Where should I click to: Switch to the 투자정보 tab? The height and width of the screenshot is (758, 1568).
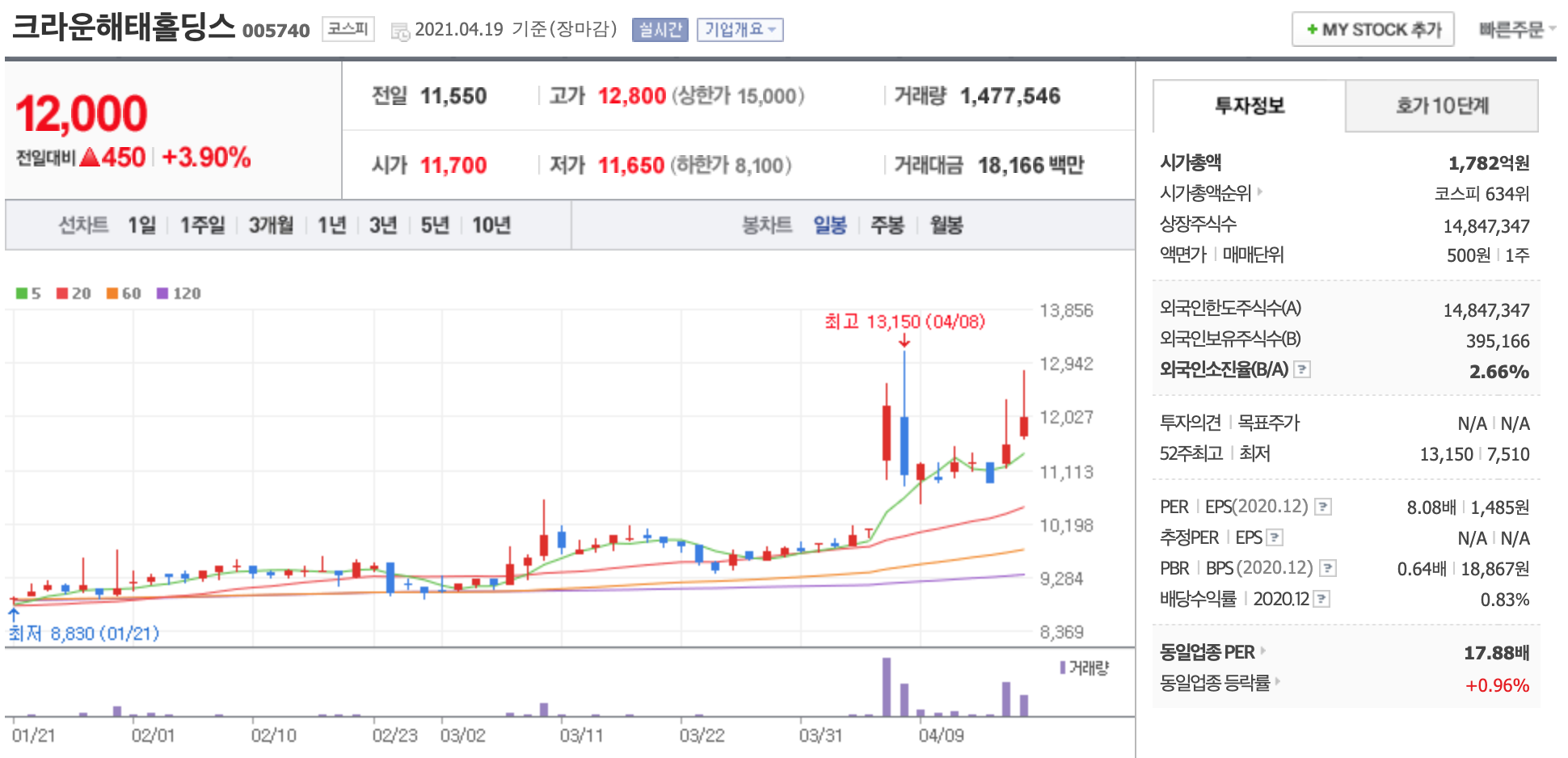pyautogui.click(x=1250, y=106)
